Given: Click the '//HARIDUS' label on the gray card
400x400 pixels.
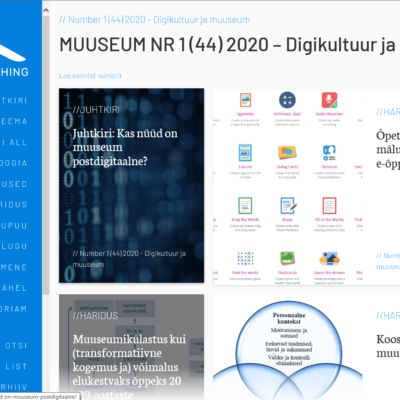Looking at the screenshot, I should 95,316.
